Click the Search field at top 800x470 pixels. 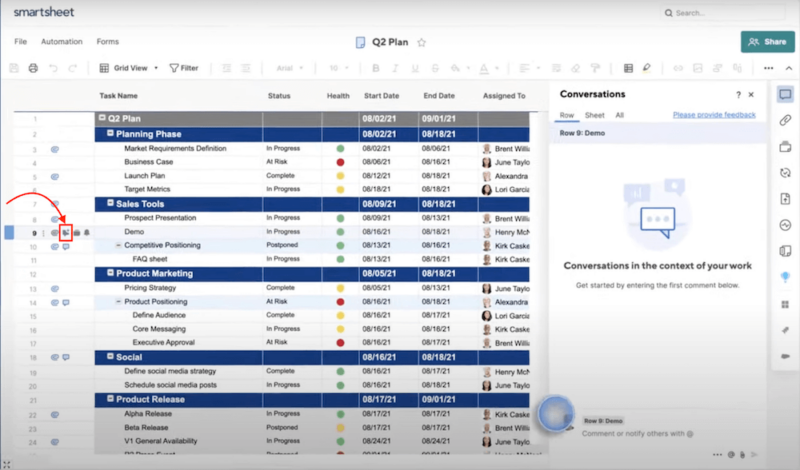(x=722, y=13)
